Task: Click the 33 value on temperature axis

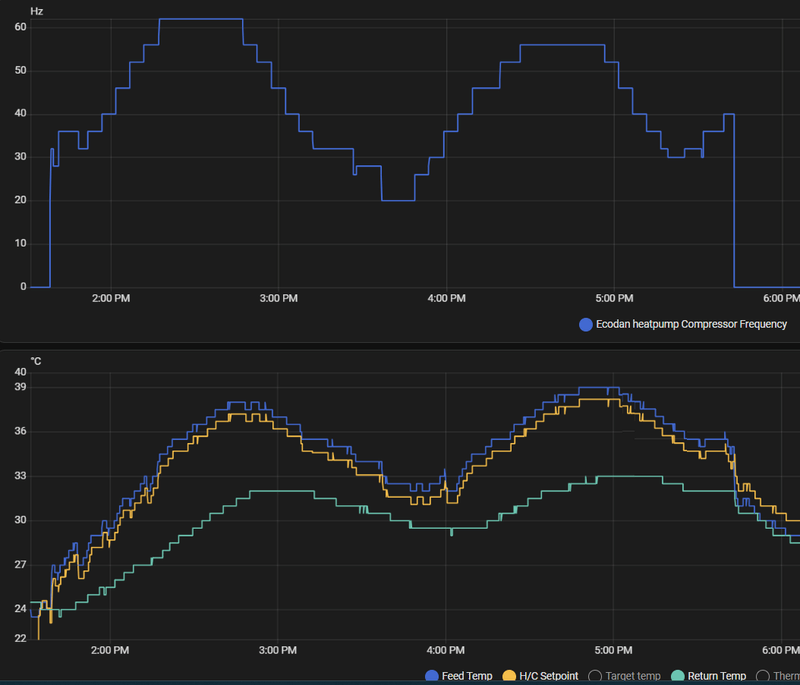Action: pyautogui.click(x=20, y=476)
